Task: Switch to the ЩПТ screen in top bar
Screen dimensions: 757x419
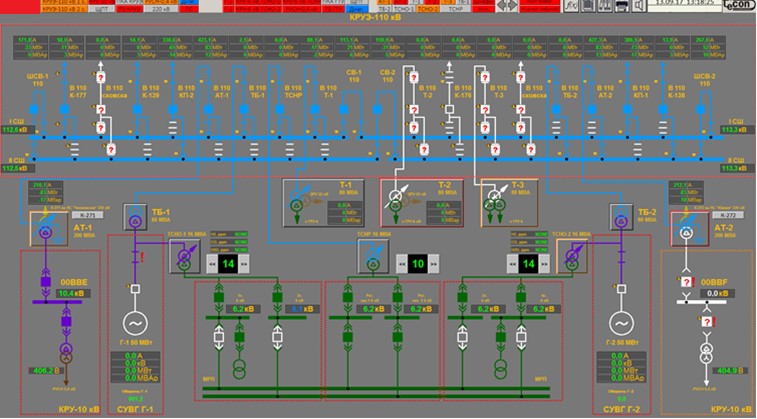Action: click(x=101, y=16)
